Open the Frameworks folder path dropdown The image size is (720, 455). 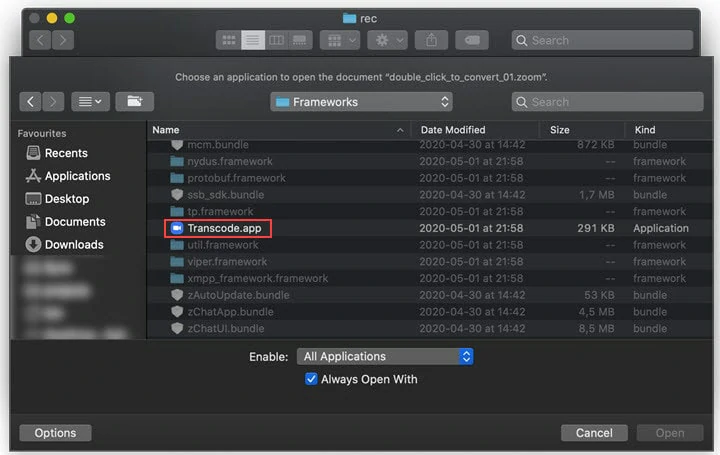click(361, 101)
